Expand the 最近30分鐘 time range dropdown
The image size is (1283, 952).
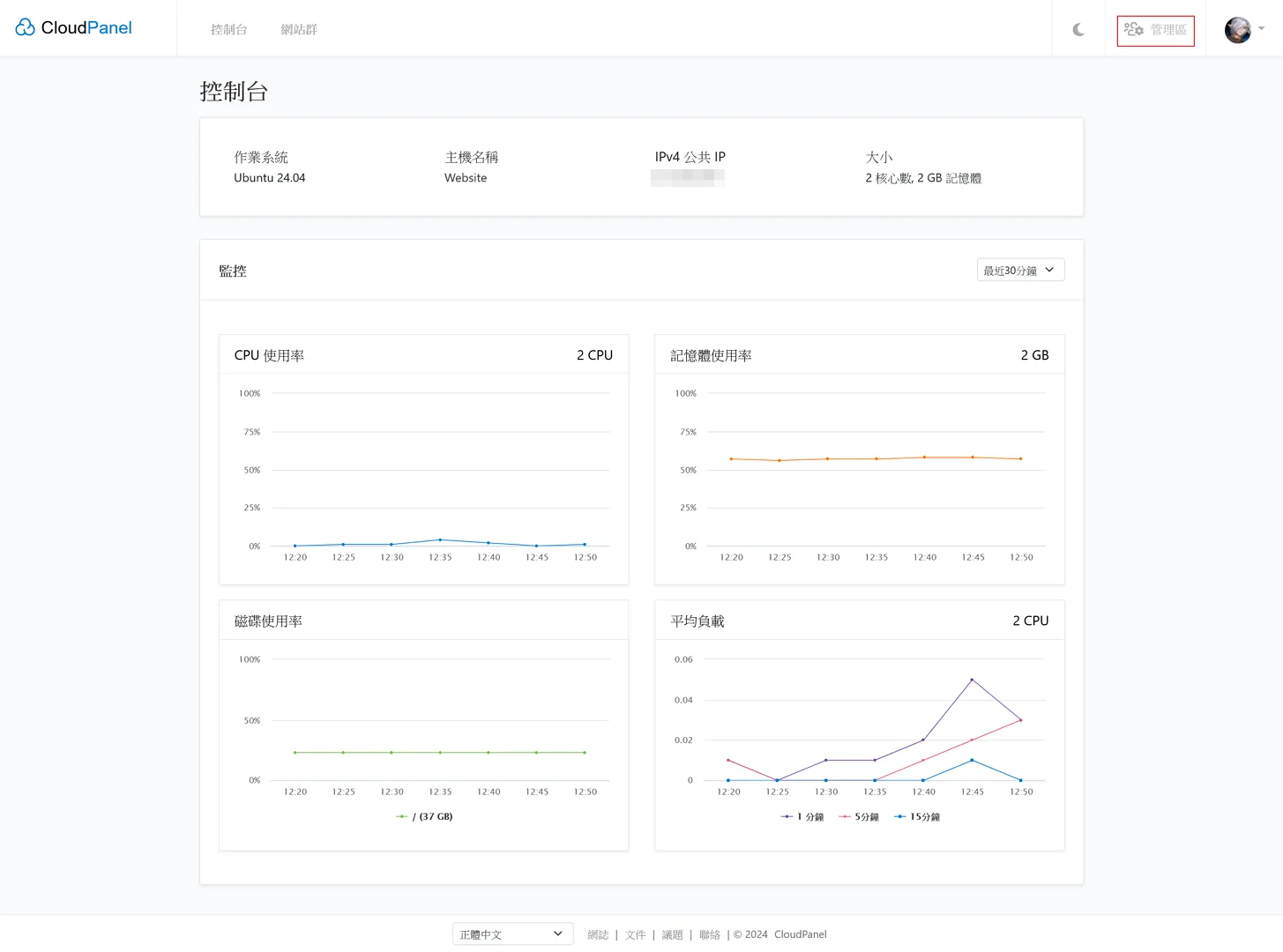coord(1020,271)
